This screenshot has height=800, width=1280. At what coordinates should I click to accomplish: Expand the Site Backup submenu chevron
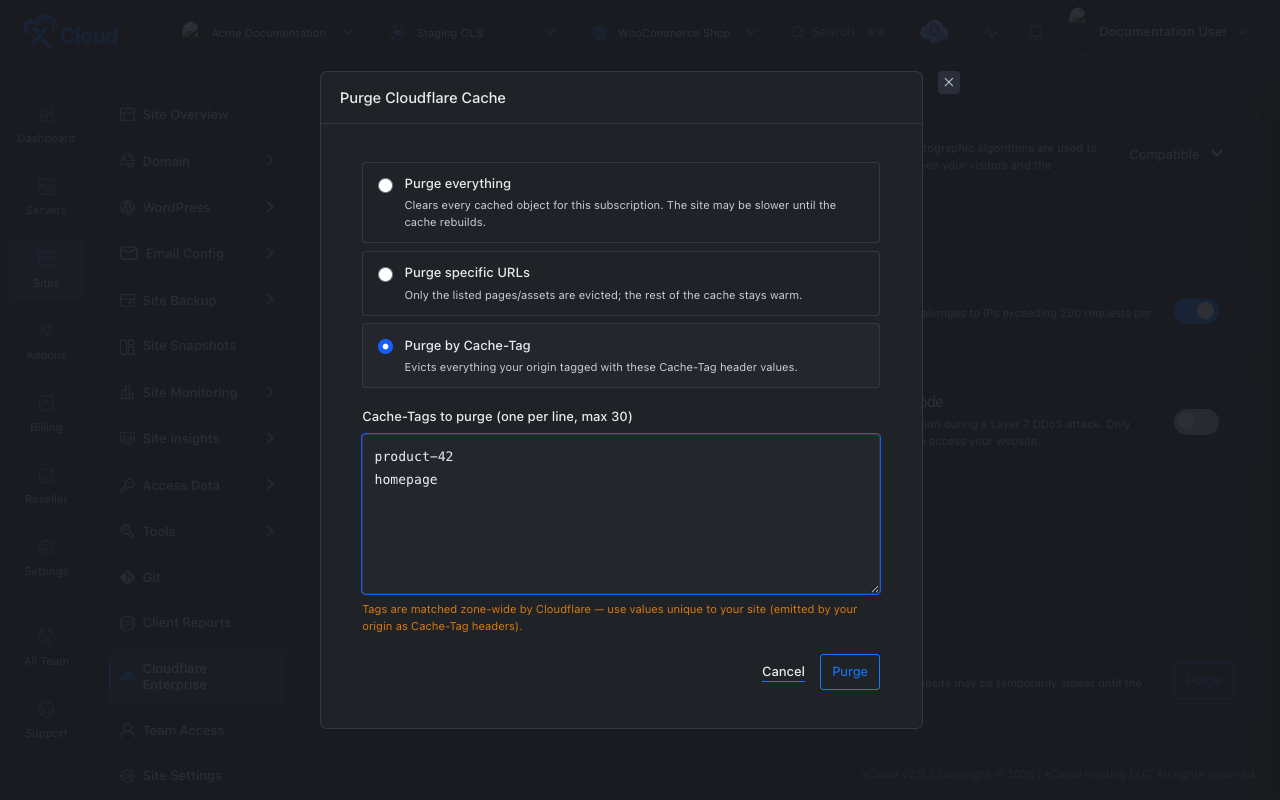coord(271,300)
